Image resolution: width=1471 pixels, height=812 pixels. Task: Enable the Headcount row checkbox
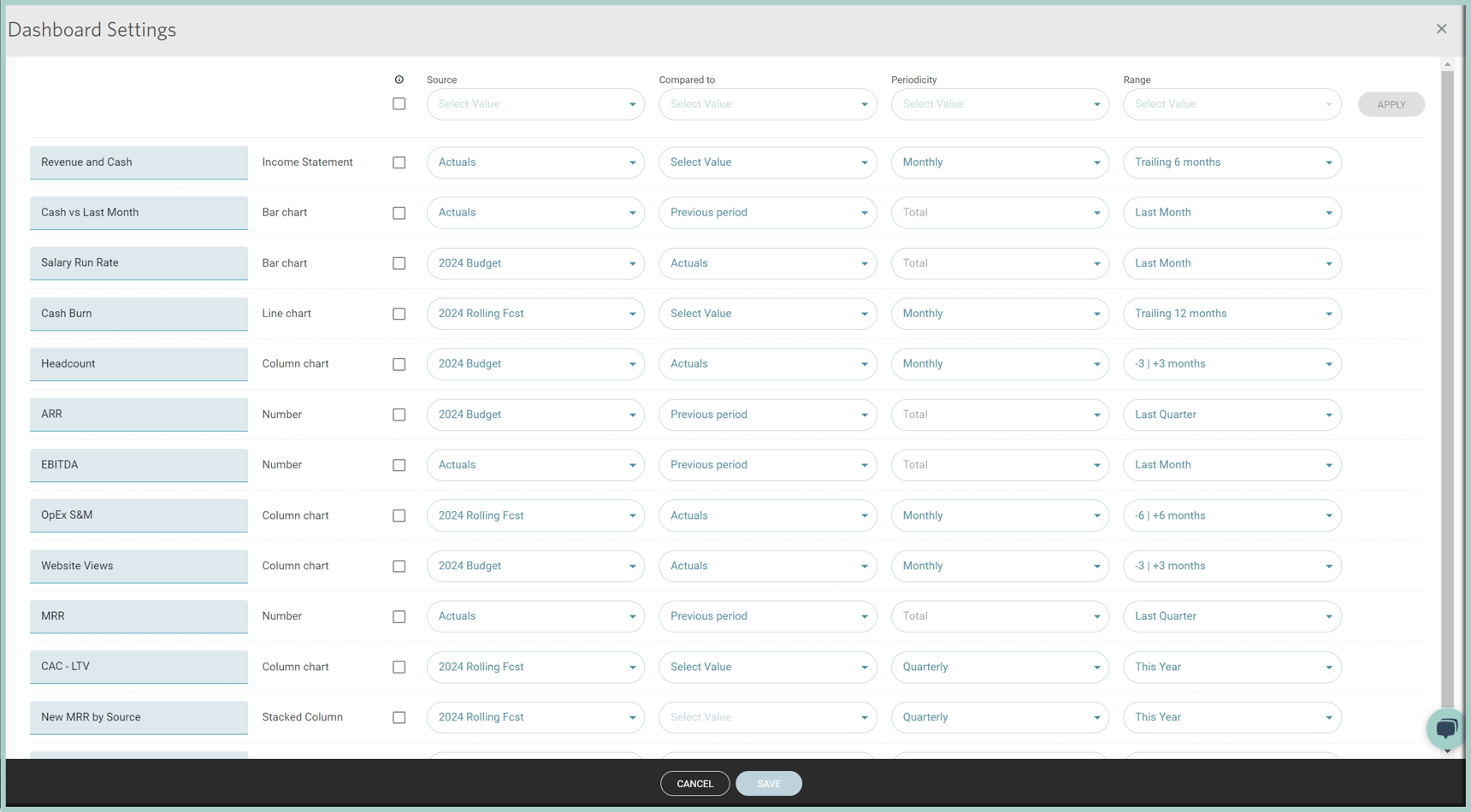point(399,364)
